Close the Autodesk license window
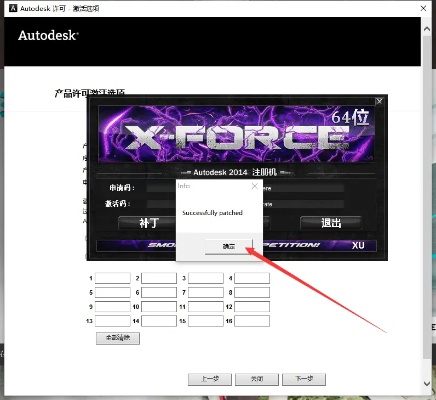This screenshot has width=436, height=400. point(423,8)
